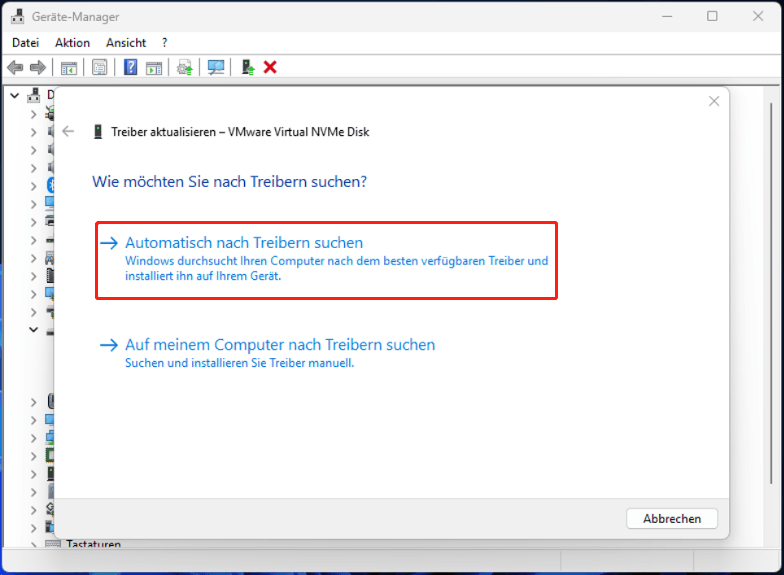The height and width of the screenshot is (575, 784).
Task: Click the dialog's back arrow
Action: point(68,132)
